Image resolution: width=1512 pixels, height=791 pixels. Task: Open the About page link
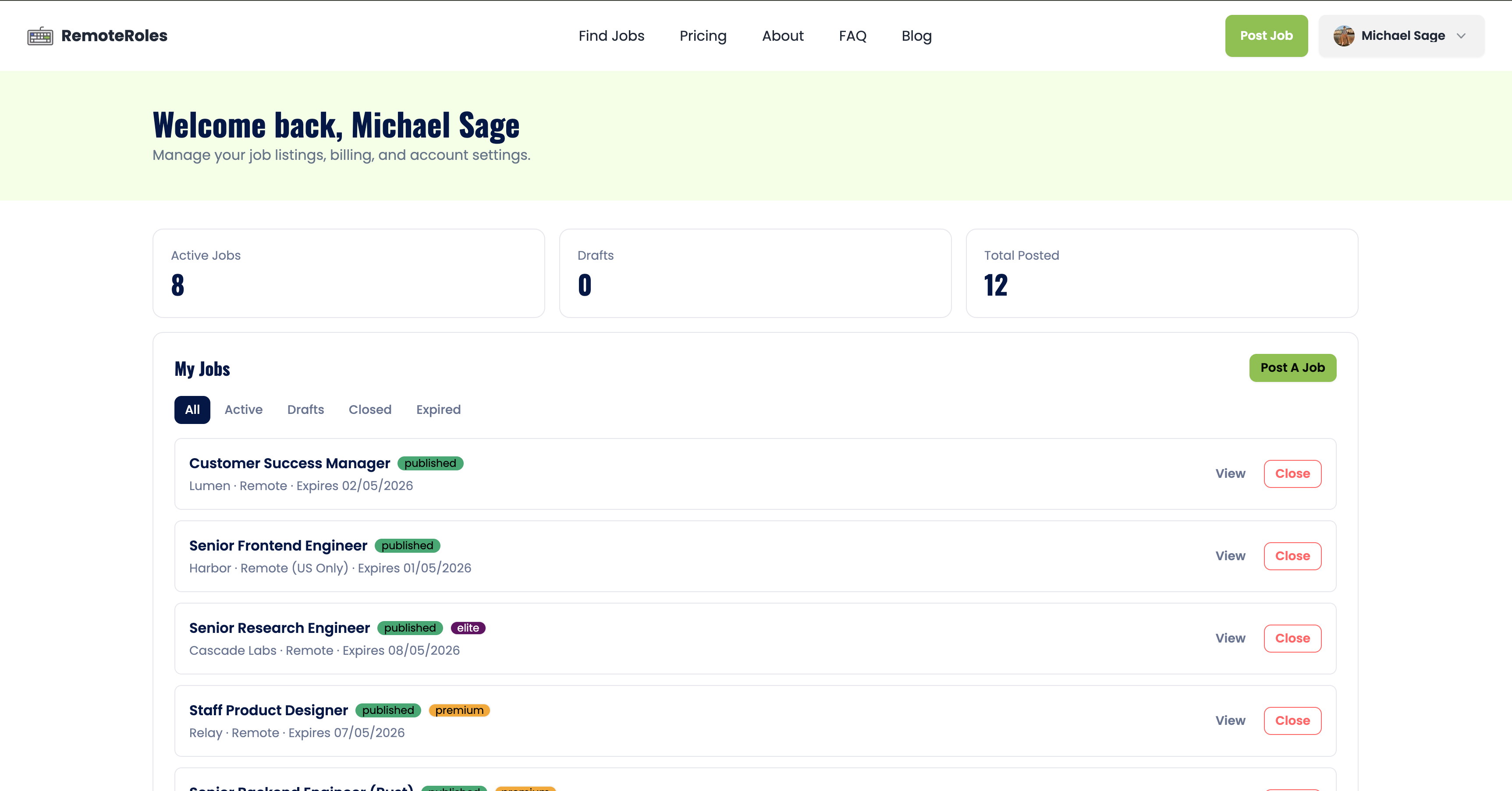tap(782, 36)
